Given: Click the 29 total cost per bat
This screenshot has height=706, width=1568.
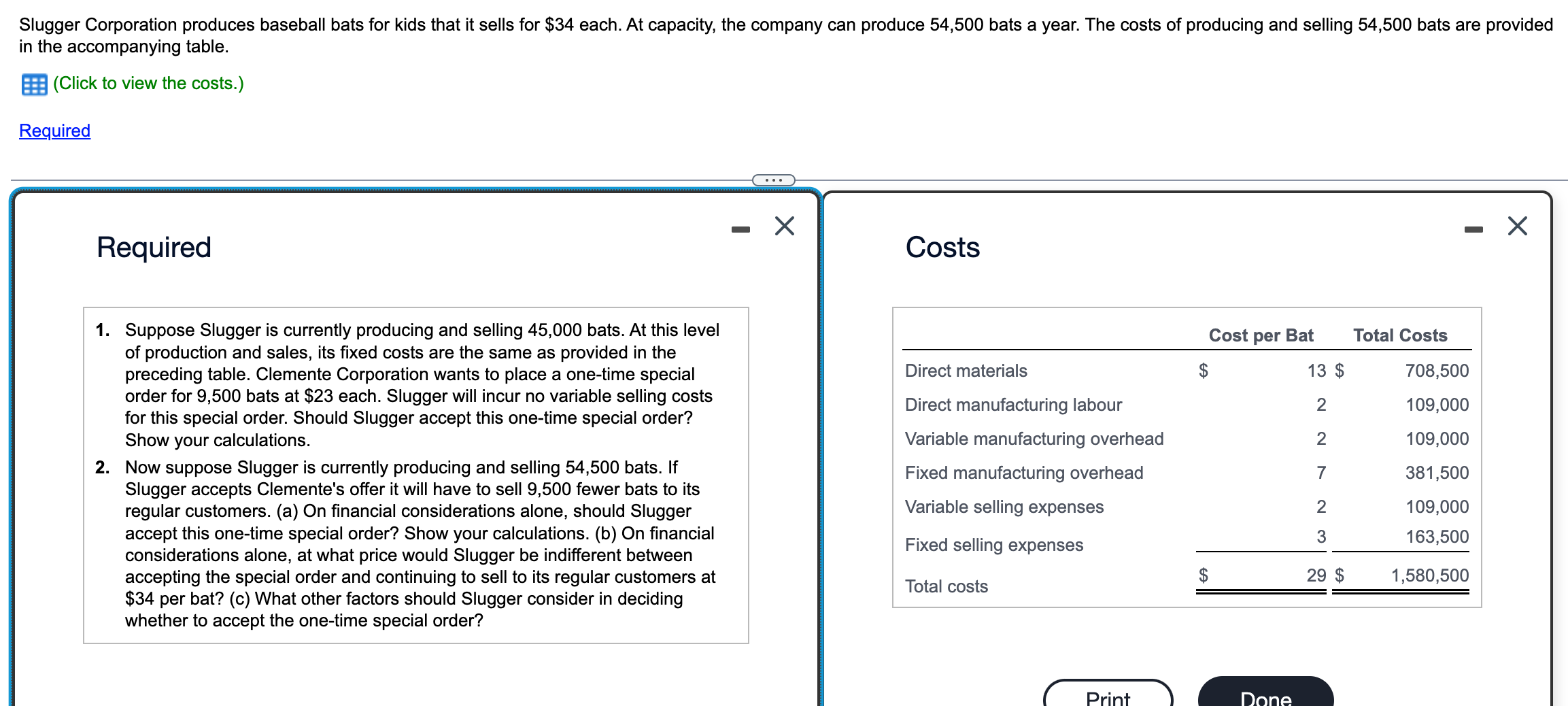Looking at the screenshot, I should pyautogui.click(x=1316, y=575).
